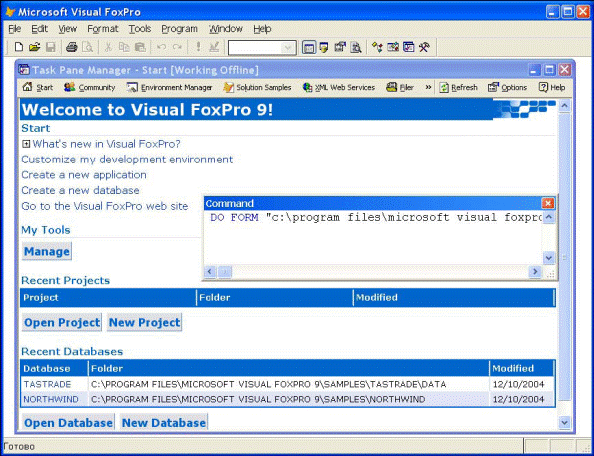Open the Solution Samples pane
Viewport: 594px width, 456px height.
pos(257,87)
